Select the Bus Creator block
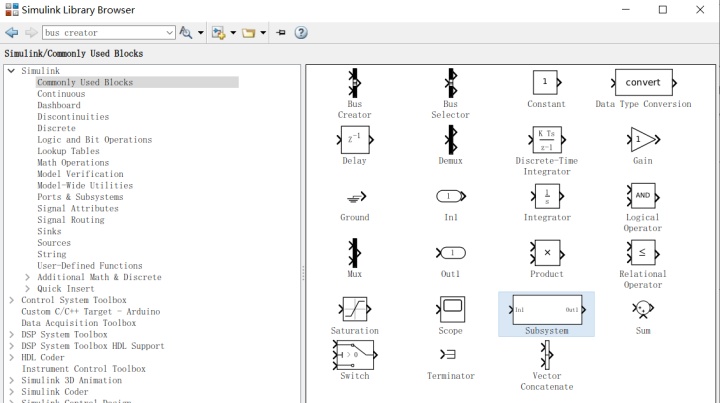Viewport: 720px width, 403px height. pos(354,84)
